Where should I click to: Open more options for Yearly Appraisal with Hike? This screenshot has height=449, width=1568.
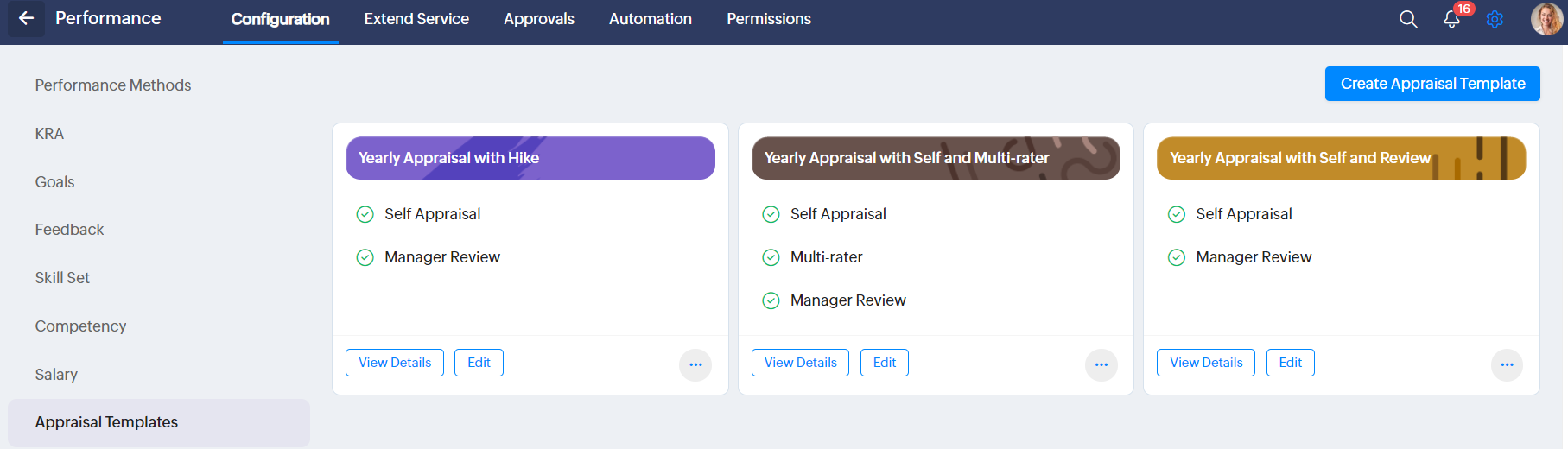click(x=695, y=364)
